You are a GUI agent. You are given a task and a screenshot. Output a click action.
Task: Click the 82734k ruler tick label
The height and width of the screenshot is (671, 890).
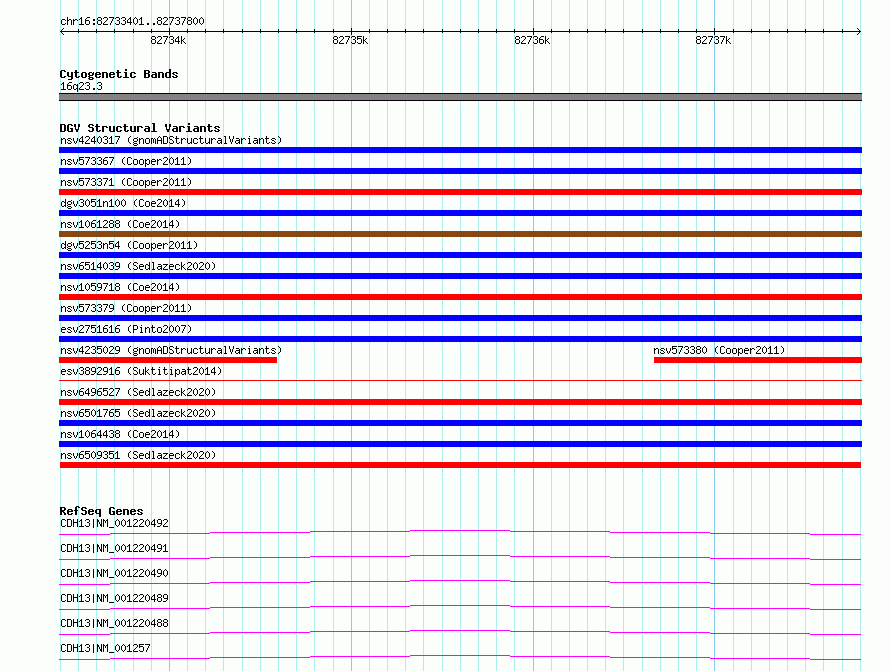(x=168, y=40)
